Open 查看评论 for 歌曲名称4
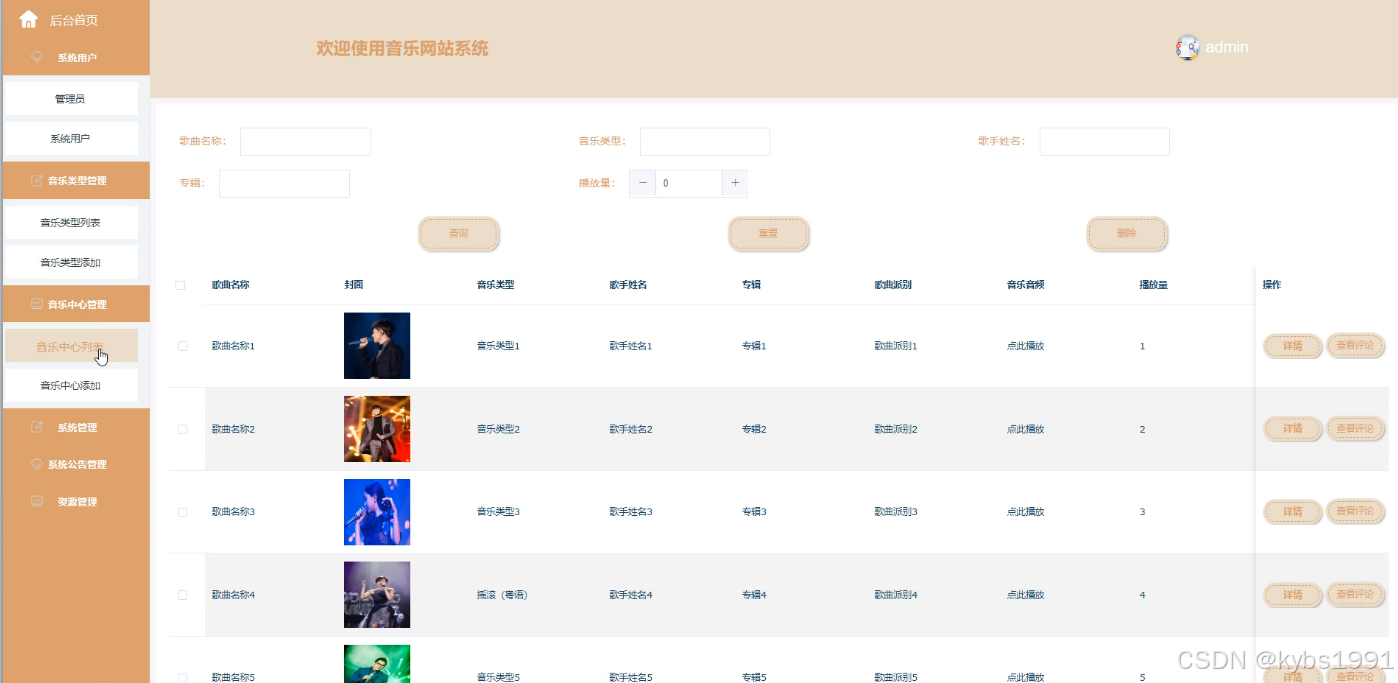 click(x=1355, y=595)
